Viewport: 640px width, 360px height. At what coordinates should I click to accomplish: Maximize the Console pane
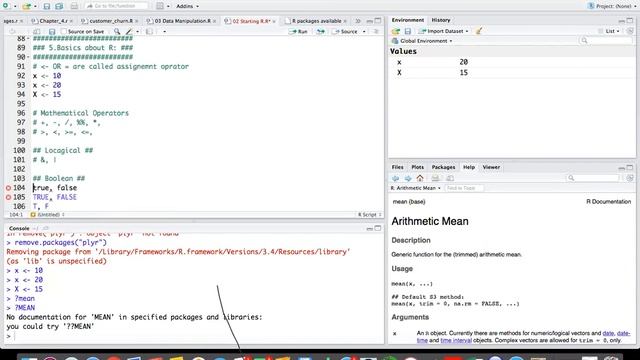378,228
